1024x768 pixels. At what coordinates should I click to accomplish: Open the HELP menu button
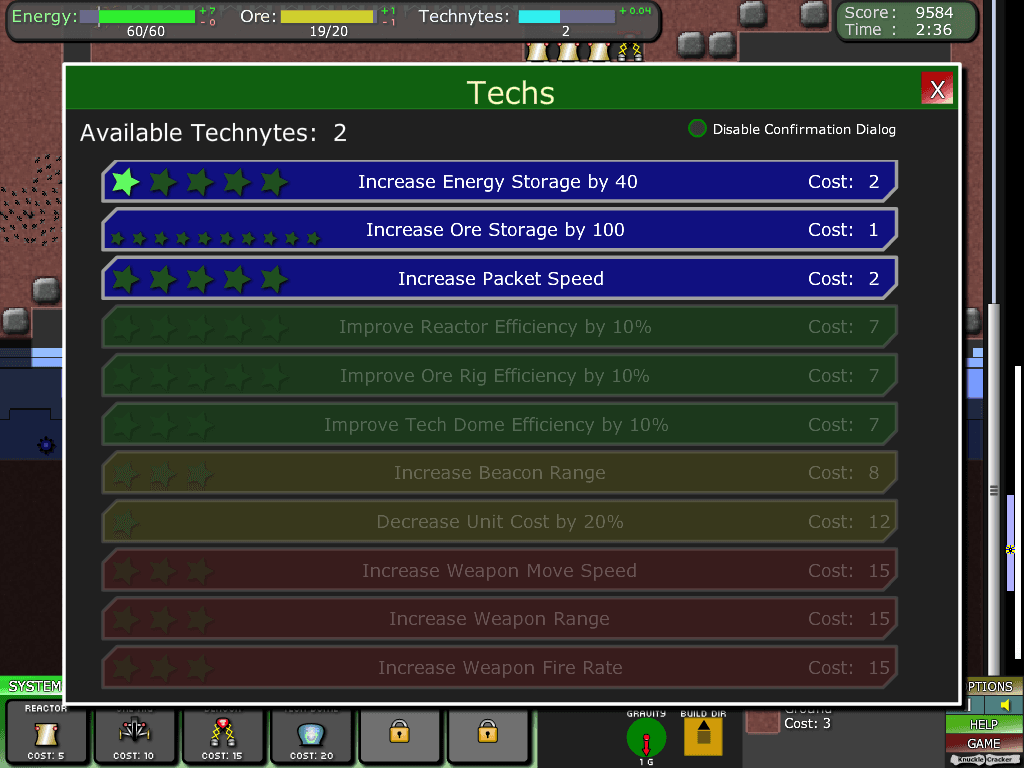[x=984, y=724]
